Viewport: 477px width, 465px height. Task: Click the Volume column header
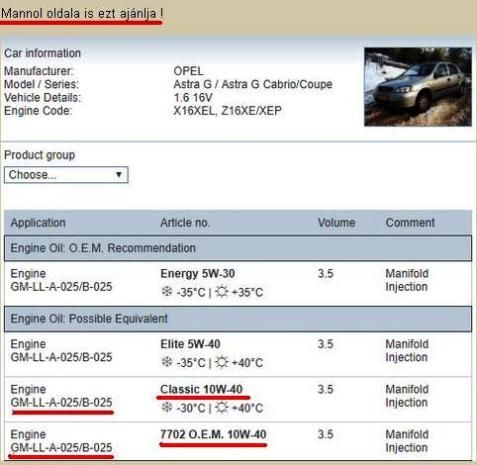coord(336,223)
